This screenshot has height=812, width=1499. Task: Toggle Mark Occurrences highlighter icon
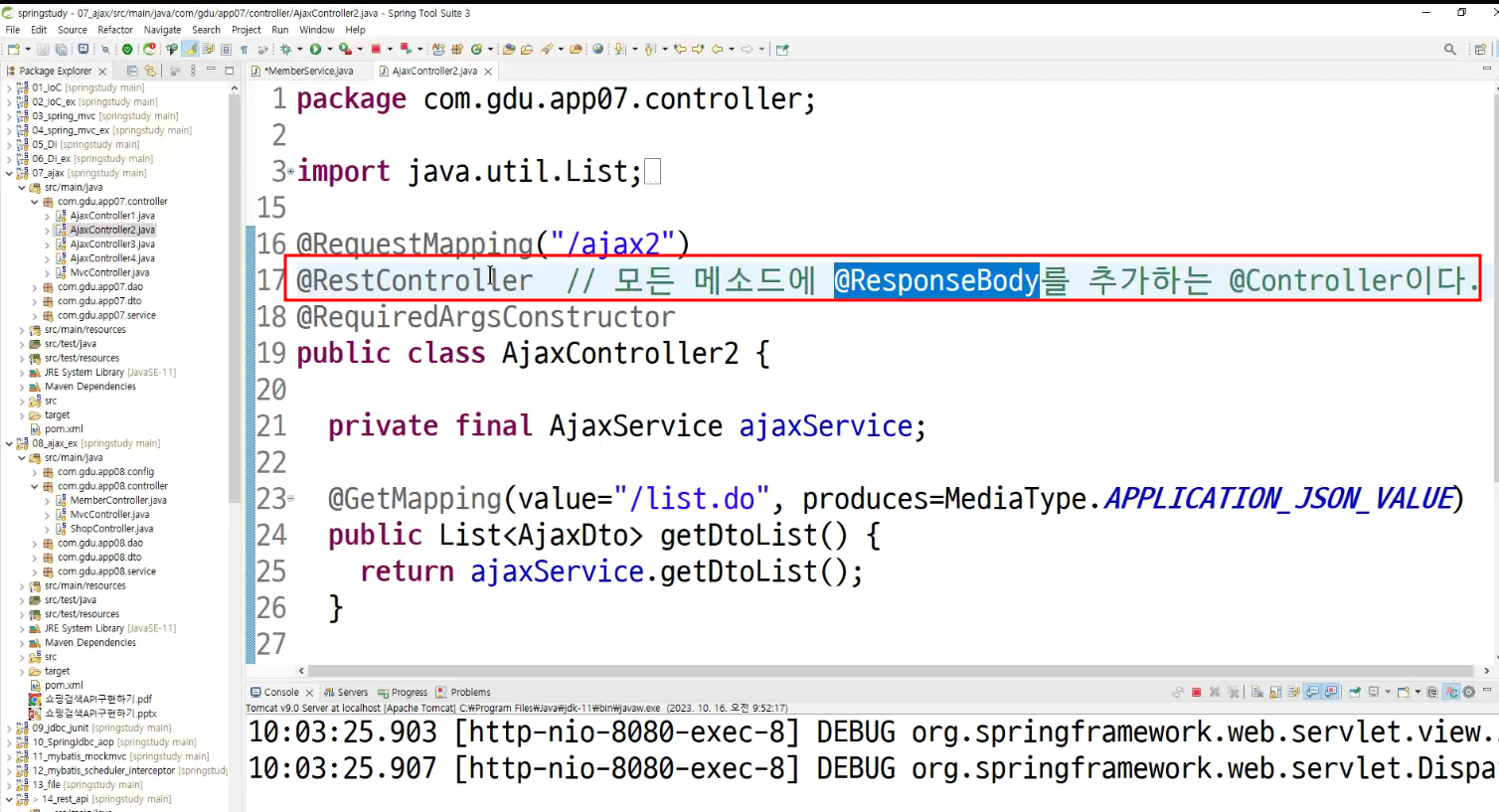pos(190,49)
